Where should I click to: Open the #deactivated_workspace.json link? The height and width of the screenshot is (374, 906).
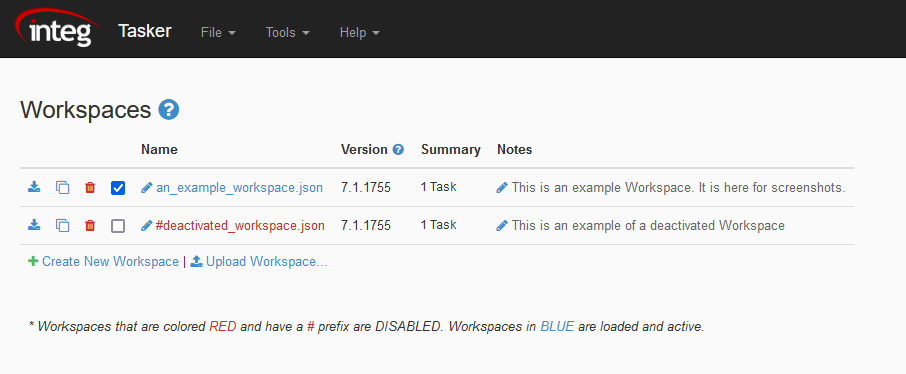[240, 225]
